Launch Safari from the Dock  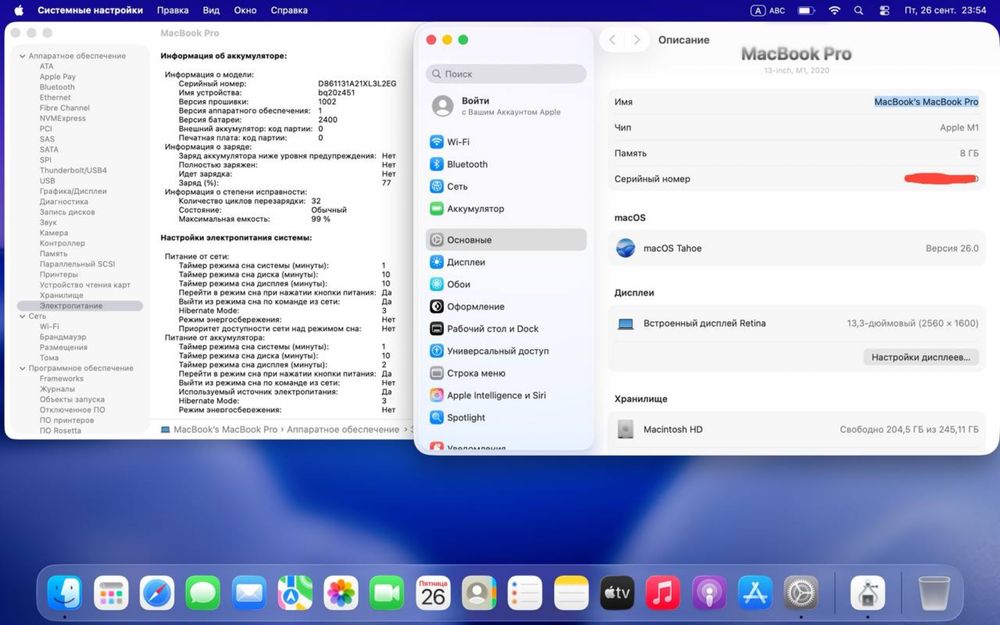click(157, 592)
